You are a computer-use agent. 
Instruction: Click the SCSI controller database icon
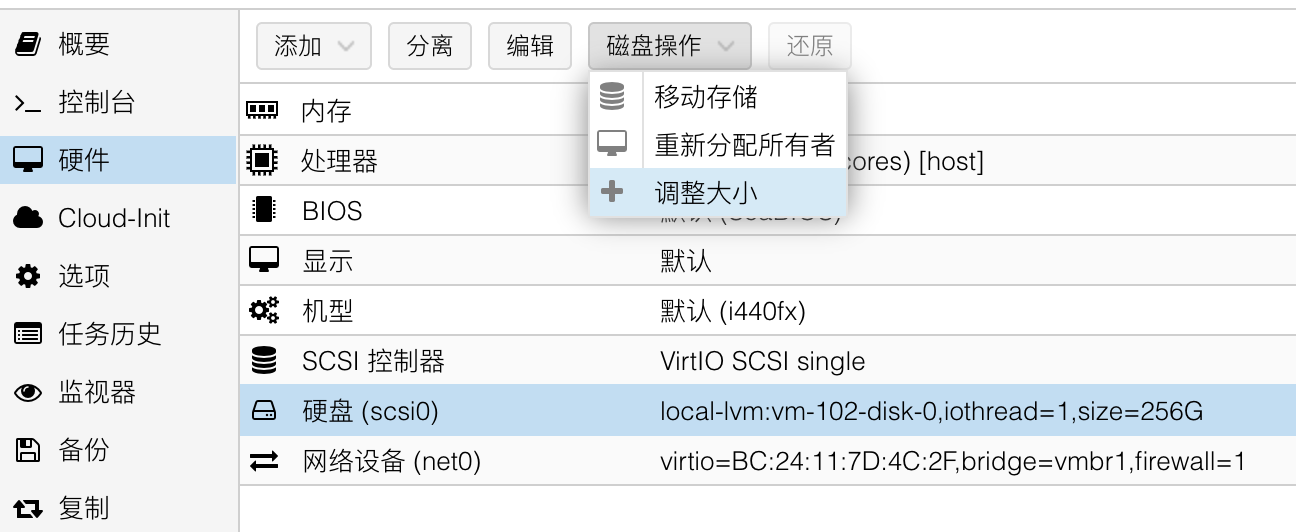pos(263,361)
